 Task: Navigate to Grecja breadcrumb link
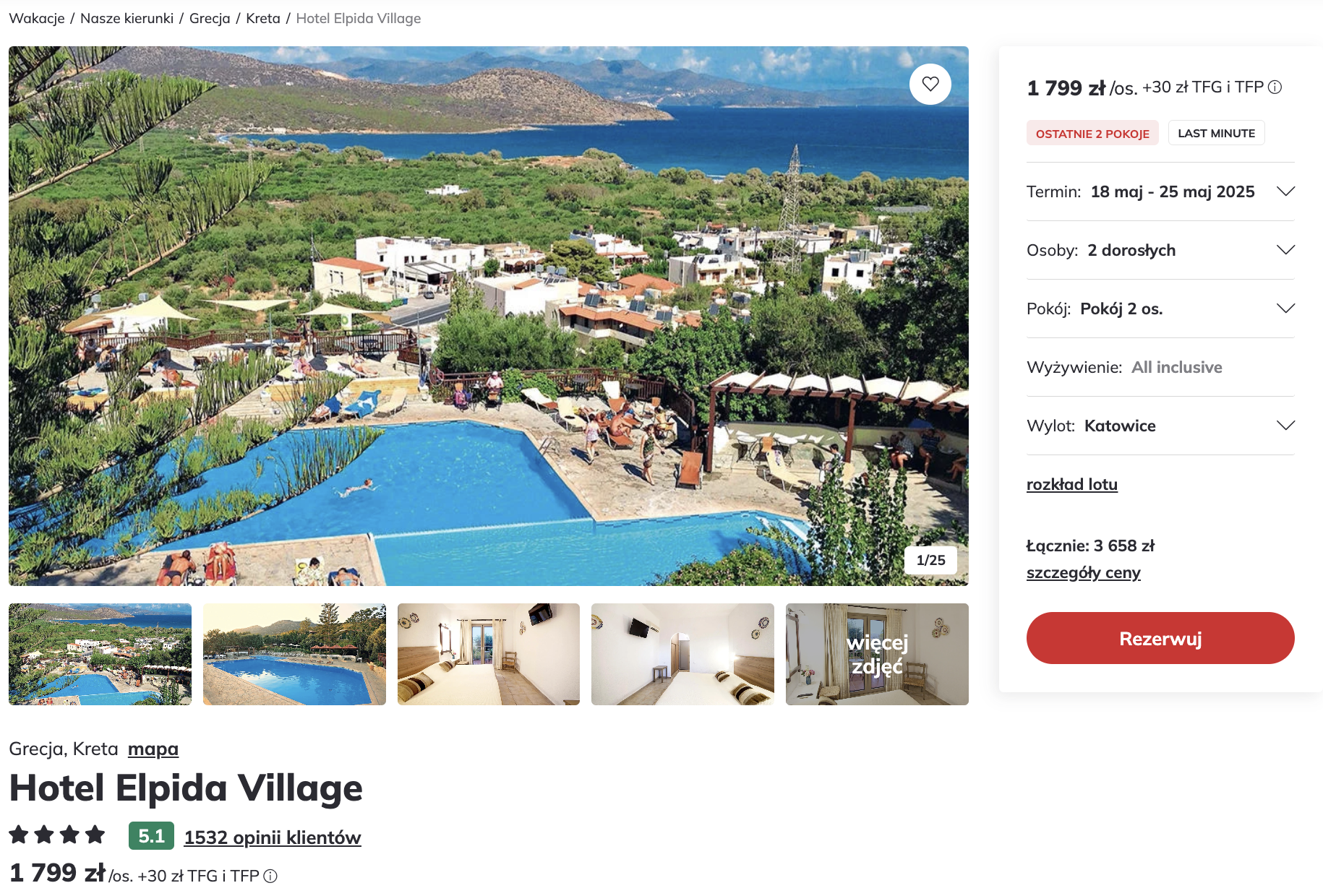tap(210, 18)
